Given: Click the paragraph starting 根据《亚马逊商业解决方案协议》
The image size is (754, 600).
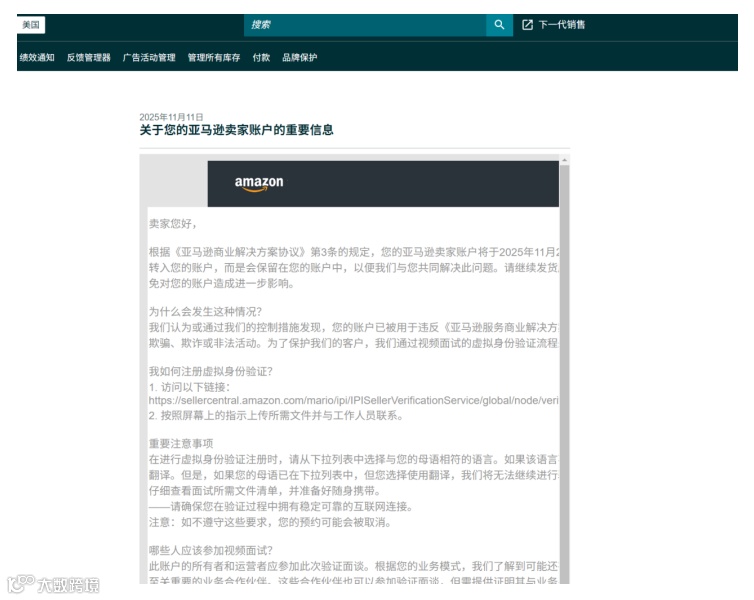Looking at the screenshot, I should (x=353, y=267).
